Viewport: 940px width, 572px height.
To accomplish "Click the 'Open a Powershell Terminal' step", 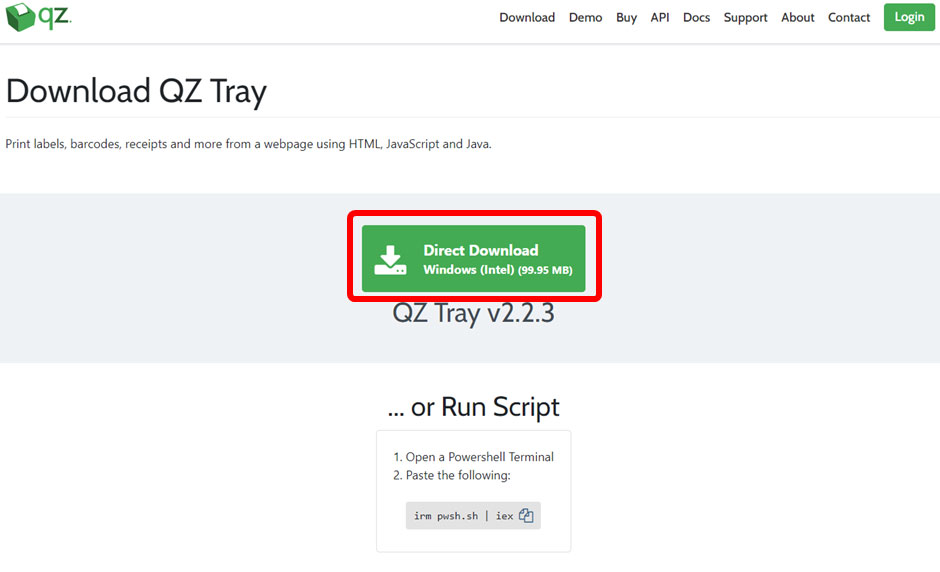I will [480, 457].
